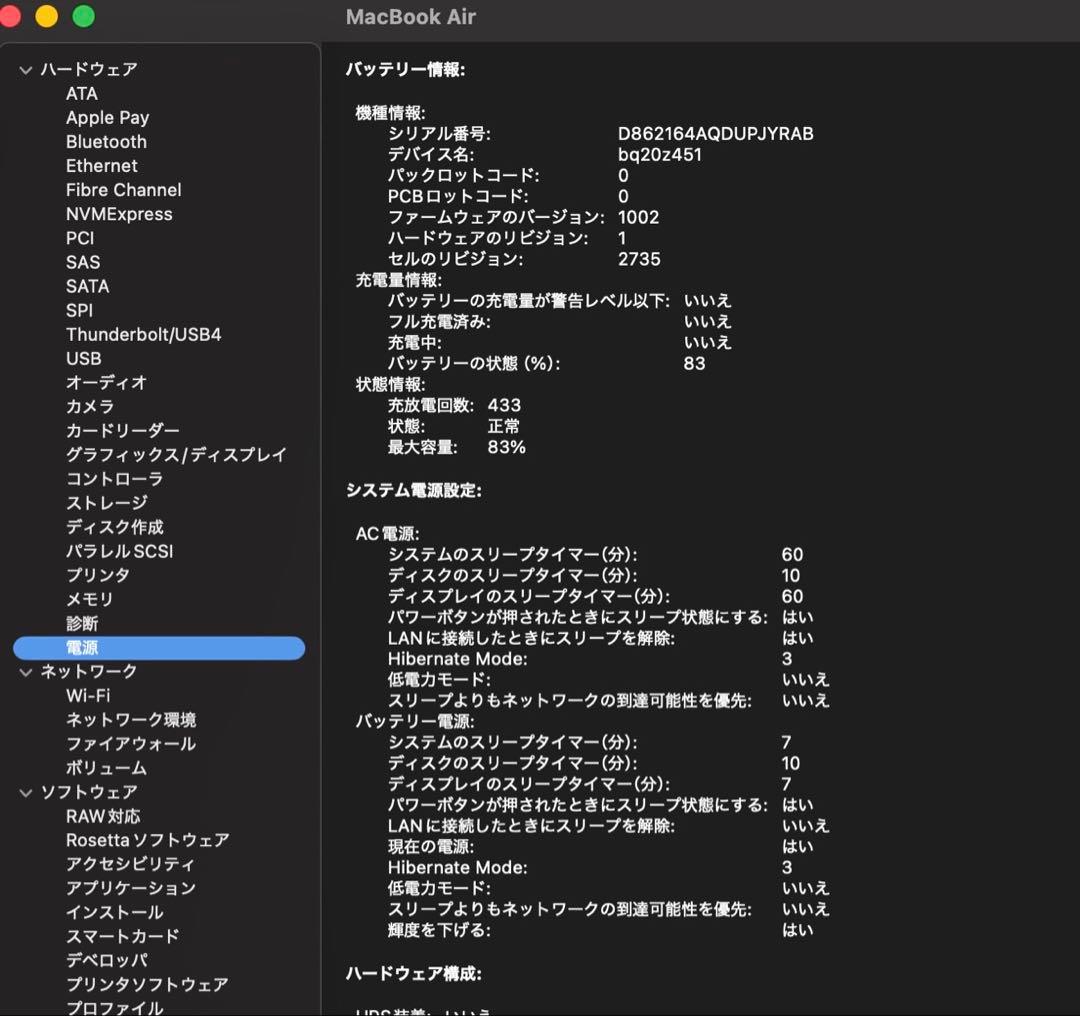Collapse the ネットワーク section
Screen dimensions: 1080x1016
tap(24, 671)
